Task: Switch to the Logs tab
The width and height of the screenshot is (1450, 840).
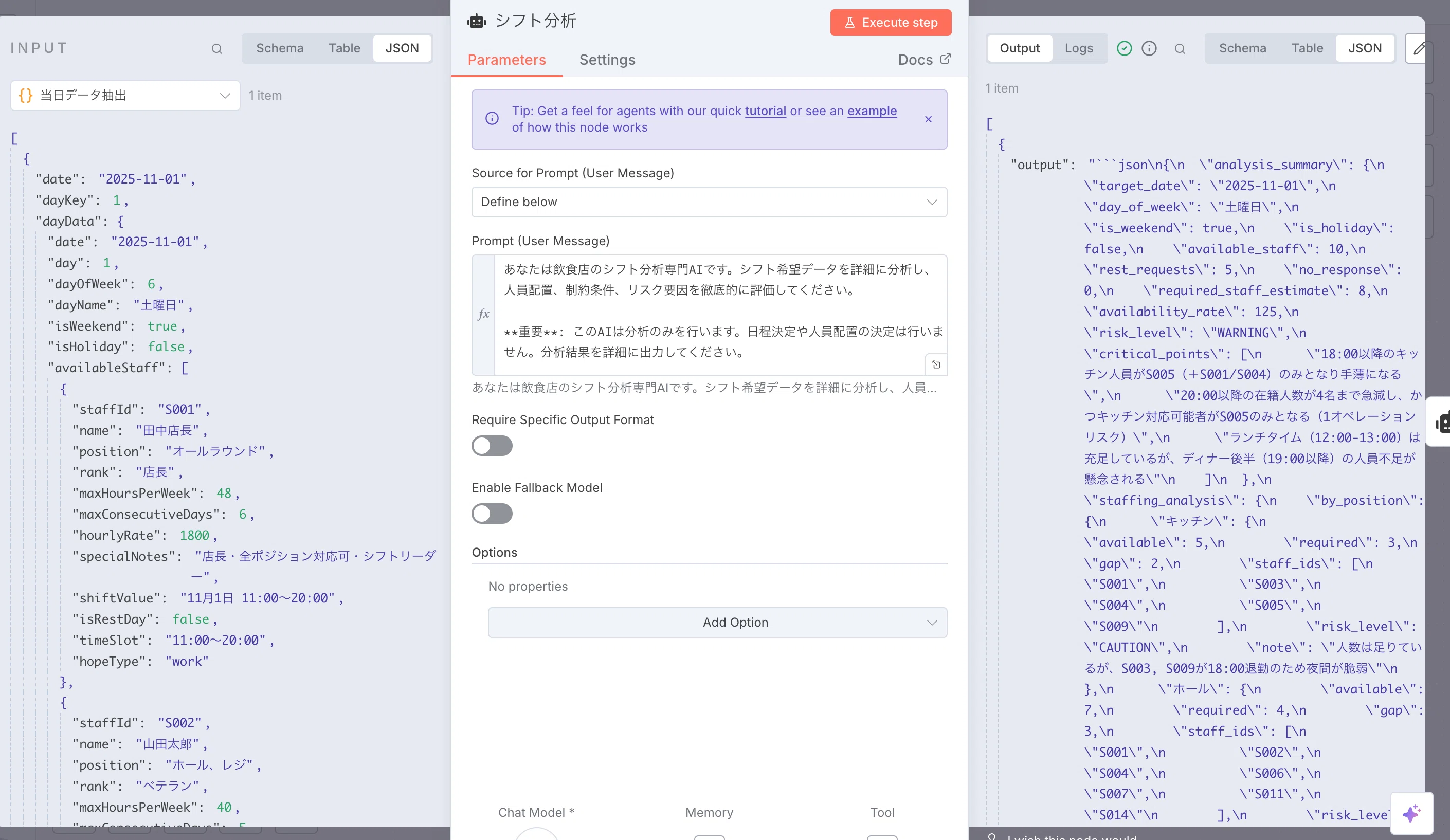Action: point(1078,48)
